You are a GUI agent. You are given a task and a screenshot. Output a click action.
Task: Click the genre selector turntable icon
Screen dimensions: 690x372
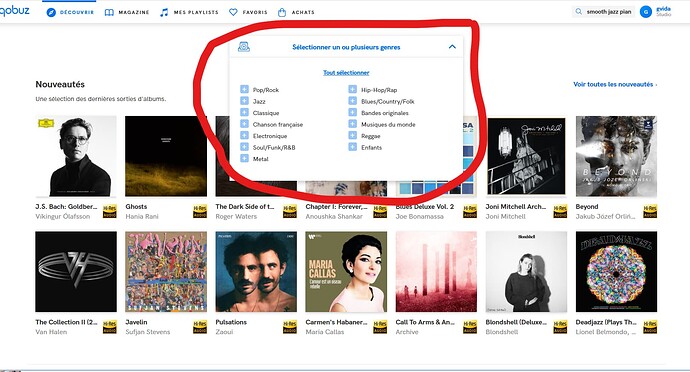(244, 47)
